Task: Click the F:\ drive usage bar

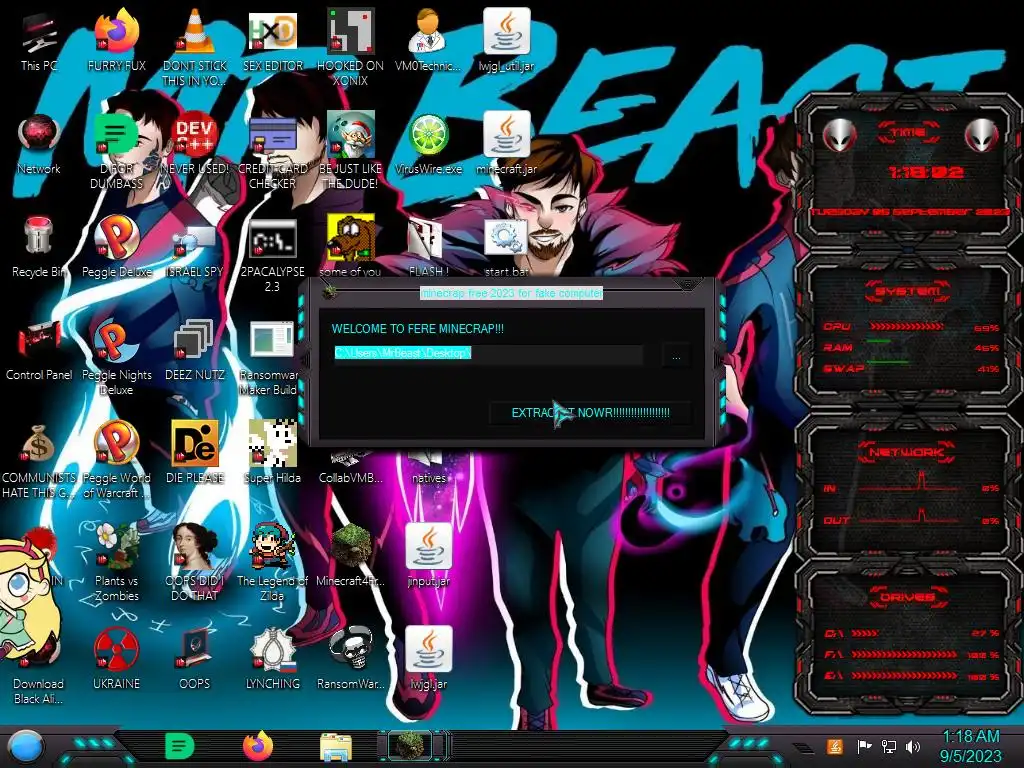Action: click(904, 654)
